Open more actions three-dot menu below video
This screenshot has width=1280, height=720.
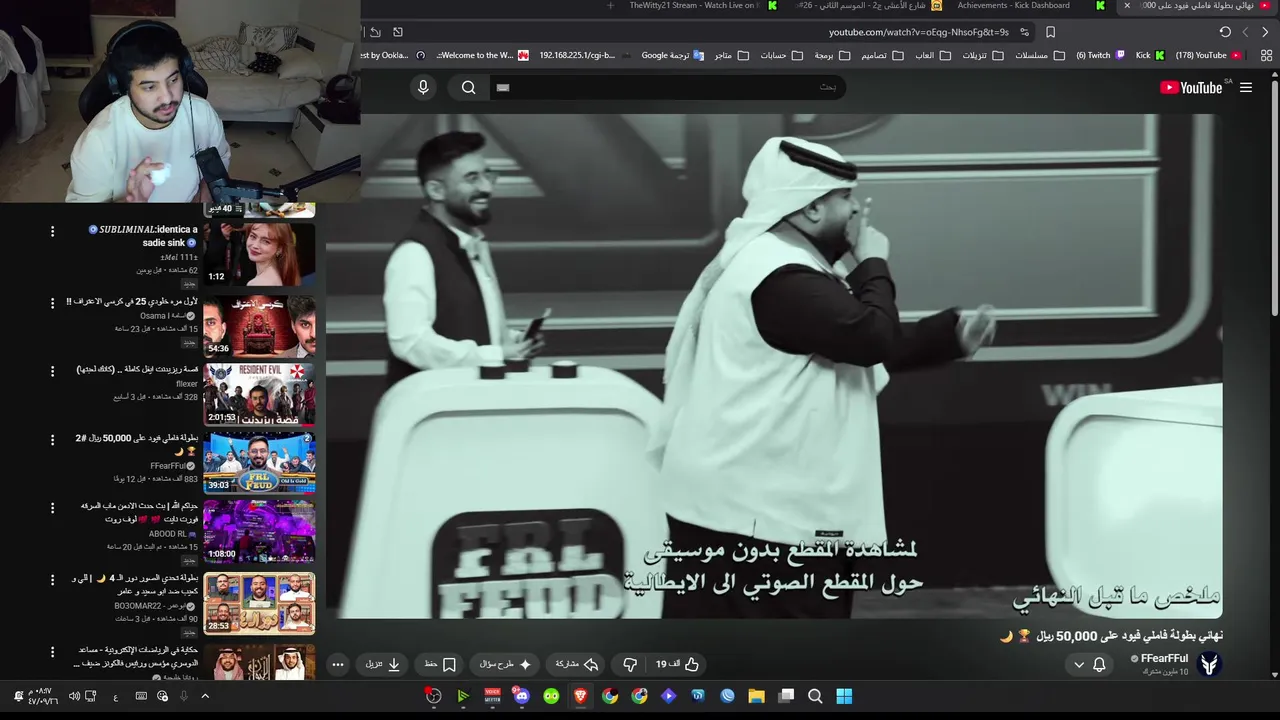pyautogui.click(x=338, y=664)
